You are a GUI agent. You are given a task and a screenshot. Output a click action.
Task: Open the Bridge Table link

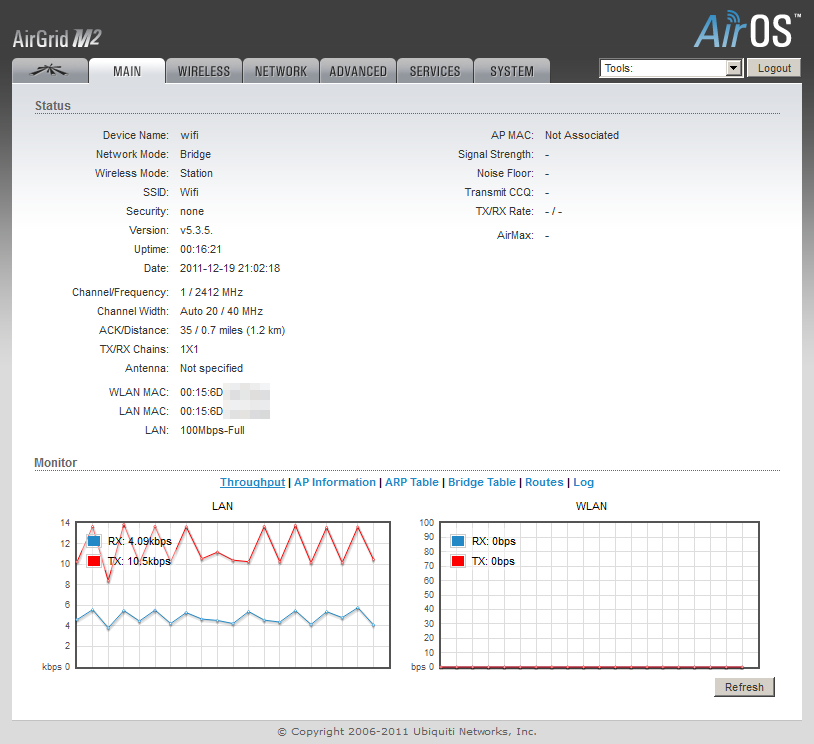coord(482,482)
